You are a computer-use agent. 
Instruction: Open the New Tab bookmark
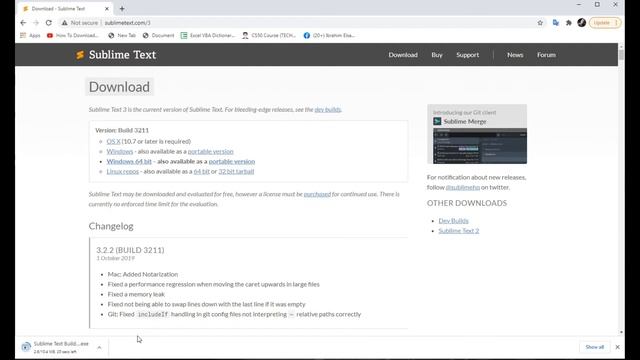(x=122, y=36)
